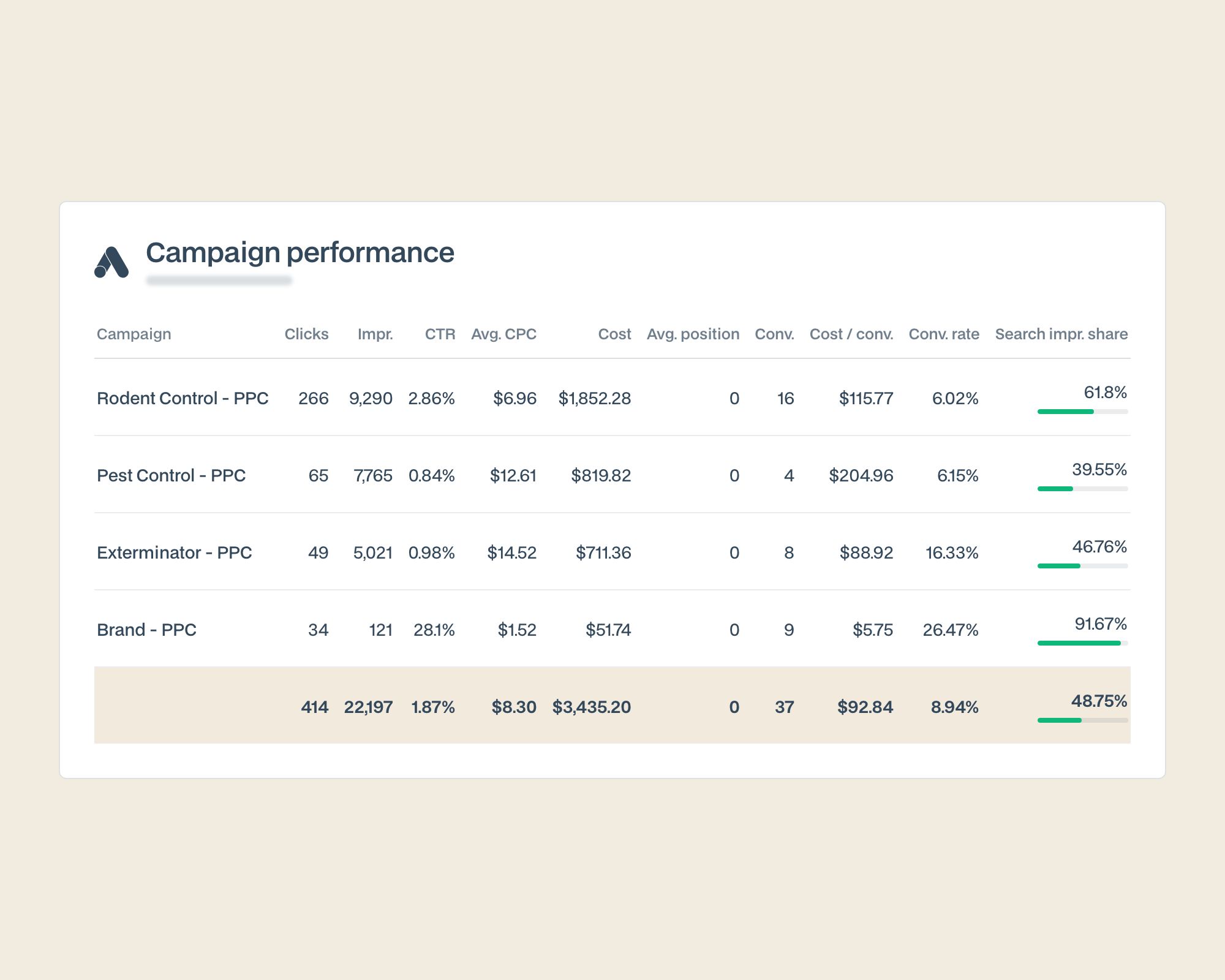Click the 26.47% conversion rate
Image resolution: width=1225 pixels, height=980 pixels.
[x=951, y=630]
